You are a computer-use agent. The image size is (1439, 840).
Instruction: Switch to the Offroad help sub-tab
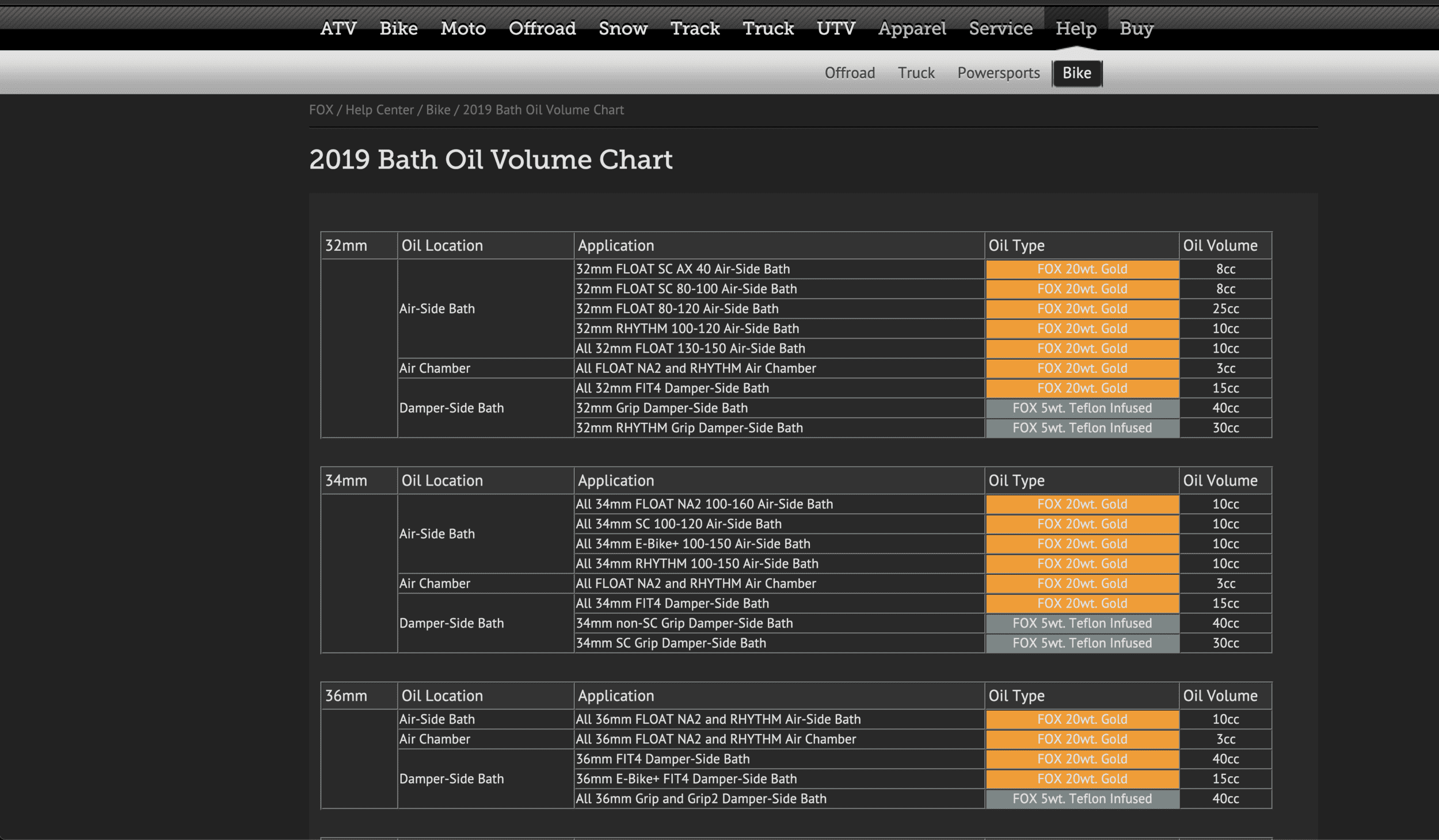point(850,73)
